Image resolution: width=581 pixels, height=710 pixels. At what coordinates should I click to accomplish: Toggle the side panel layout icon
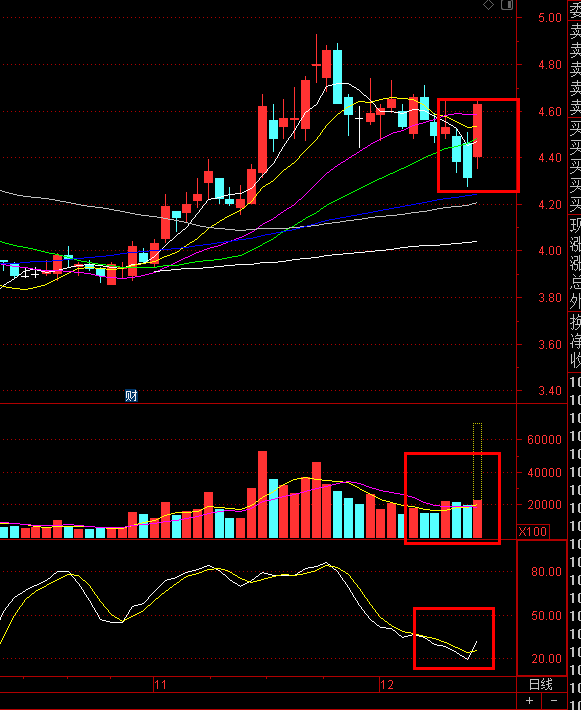coord(507,5)
